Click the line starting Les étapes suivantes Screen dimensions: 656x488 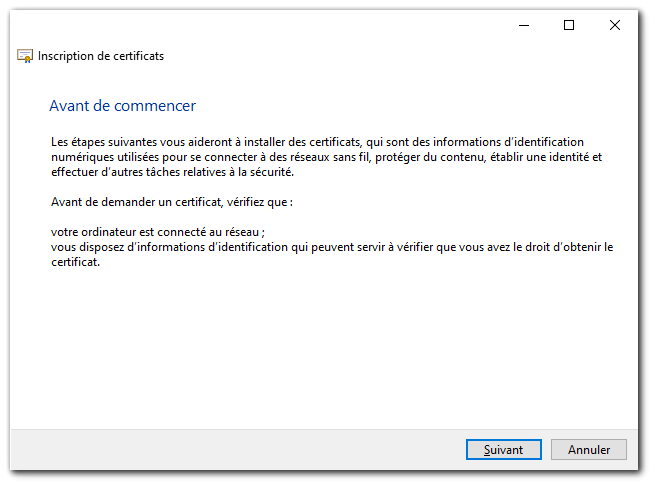coord(317,142)
